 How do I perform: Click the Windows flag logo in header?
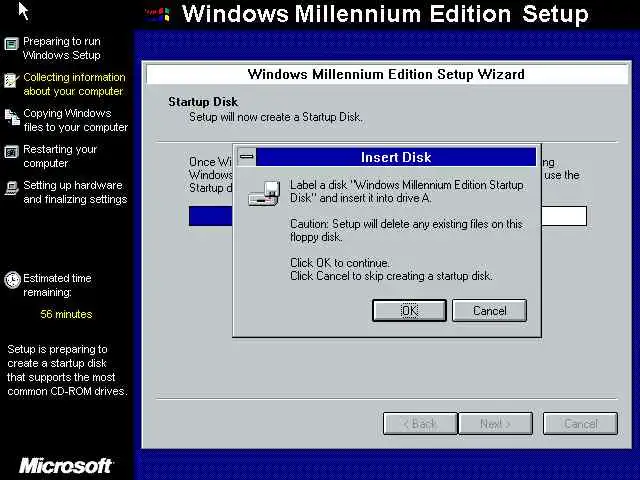pyautogui.click(x=158, y=14)
